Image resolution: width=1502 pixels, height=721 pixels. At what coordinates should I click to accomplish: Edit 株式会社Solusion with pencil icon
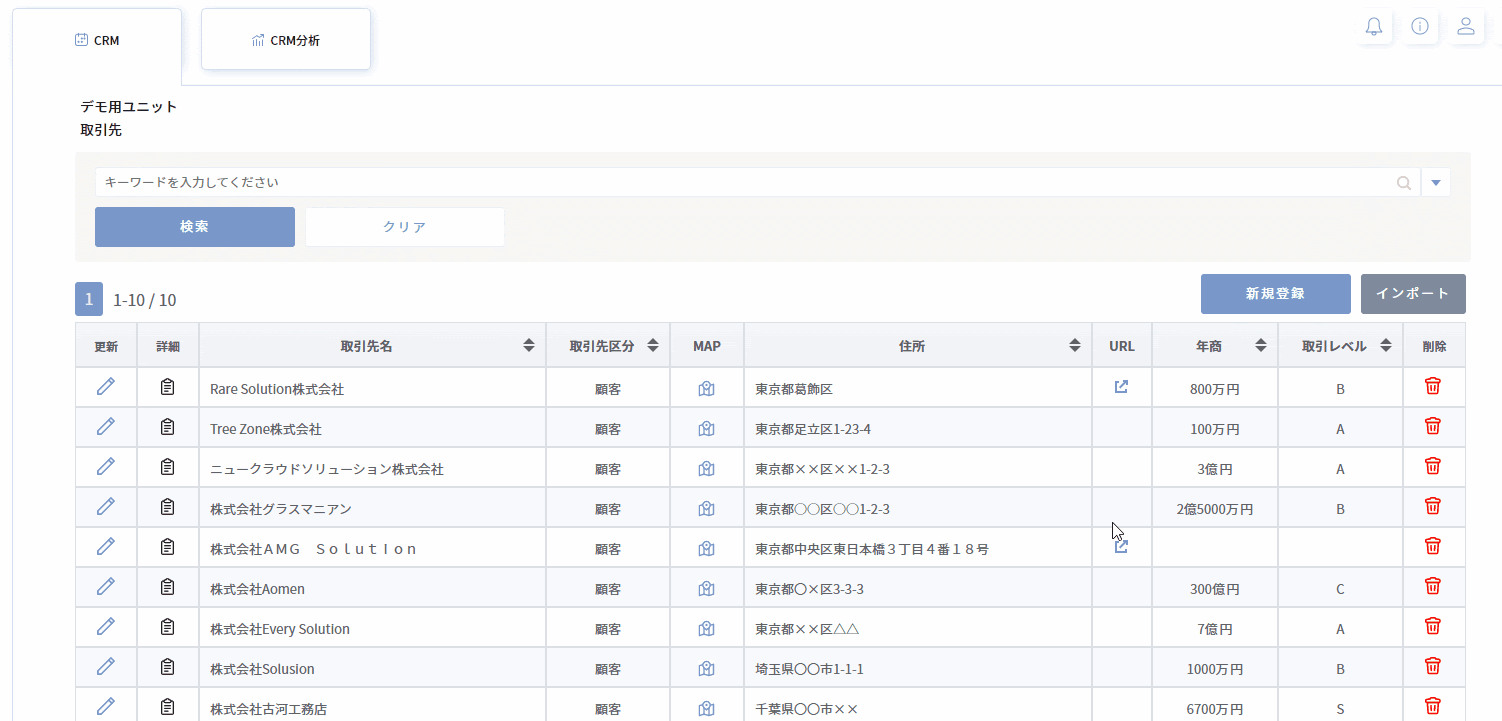click(106, 667)
